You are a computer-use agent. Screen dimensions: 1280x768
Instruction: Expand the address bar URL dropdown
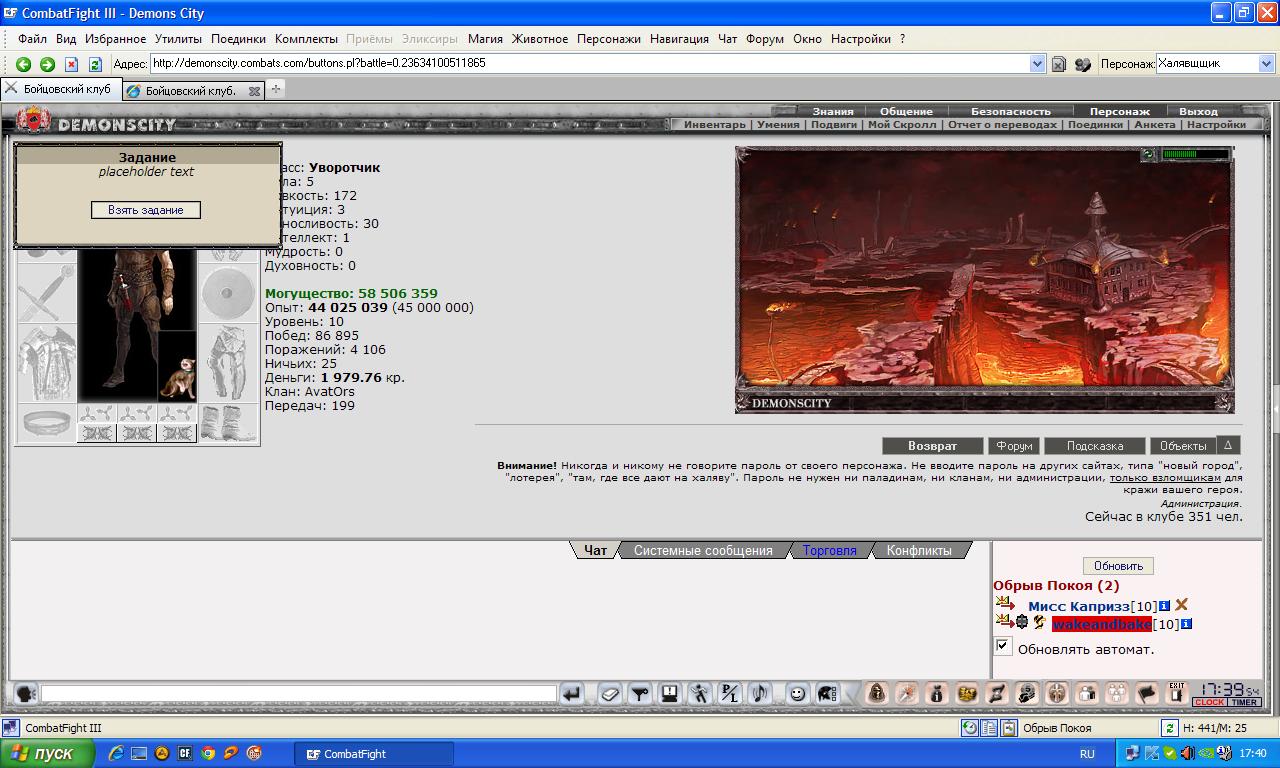pos(1037,63)
